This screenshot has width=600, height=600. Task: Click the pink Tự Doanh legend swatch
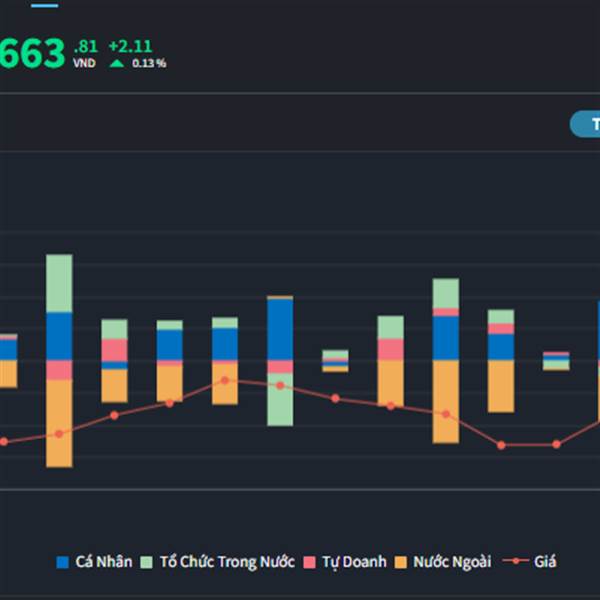(x=309, y=562)
